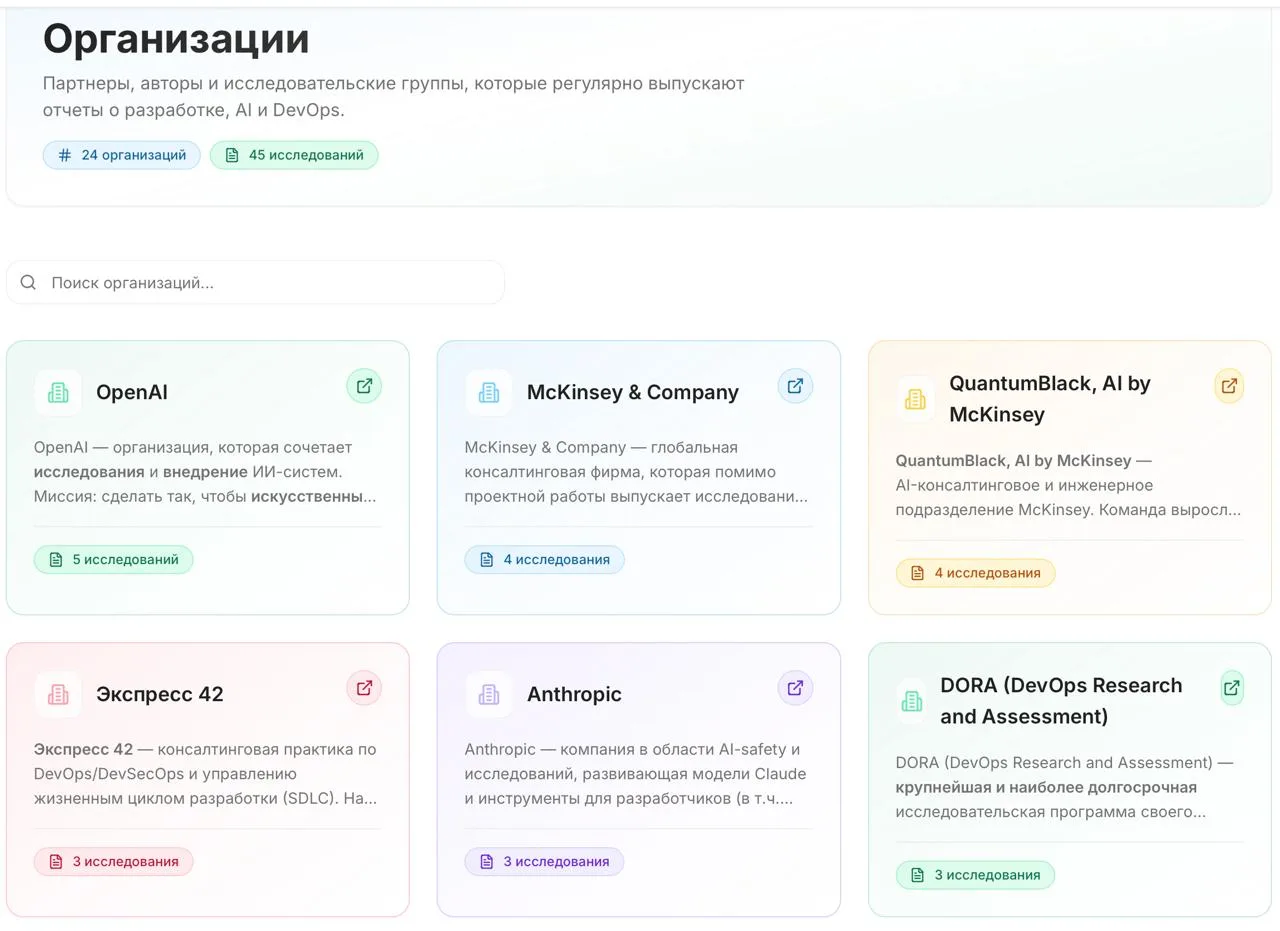Click the document icon in Anthropic's research badge
This screenshot has height=931, width=1280.
click(x=487, y=862)
